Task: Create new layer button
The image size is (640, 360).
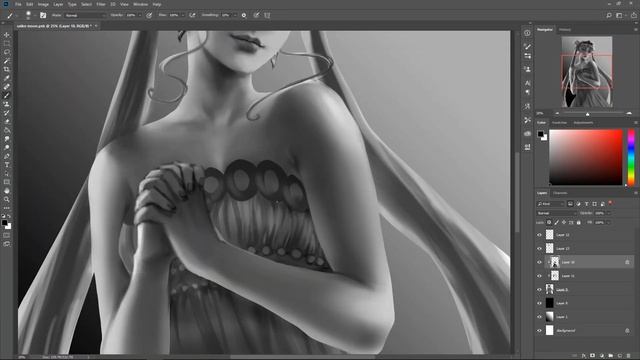Action: 620,356
